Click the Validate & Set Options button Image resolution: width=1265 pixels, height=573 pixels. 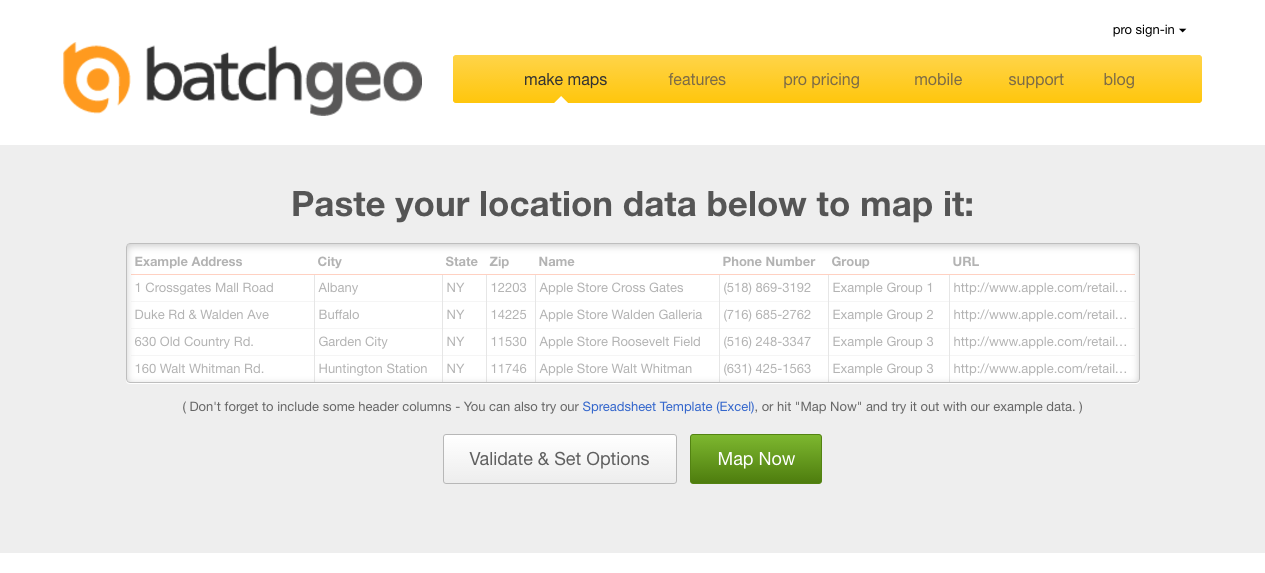coord(560,459)
